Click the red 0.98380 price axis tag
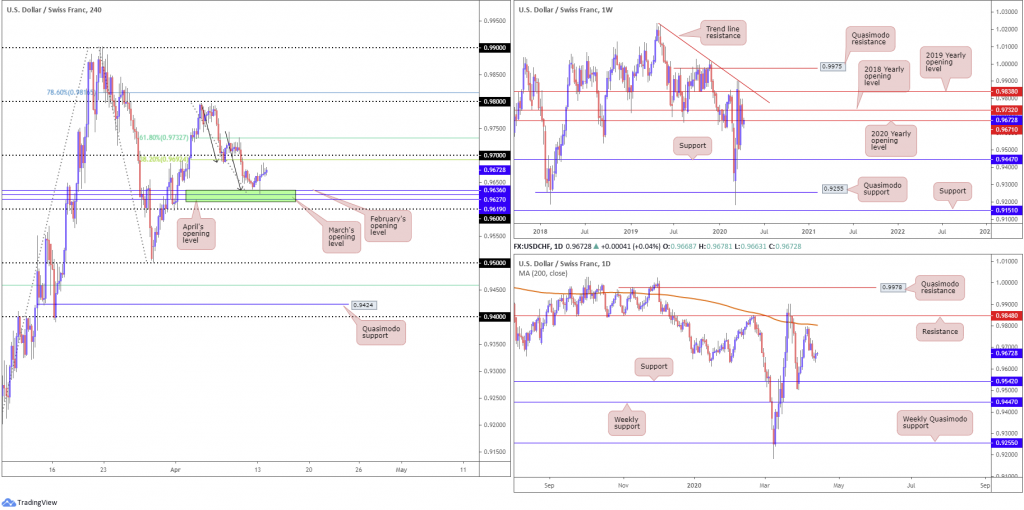 tap(1003, 91)
